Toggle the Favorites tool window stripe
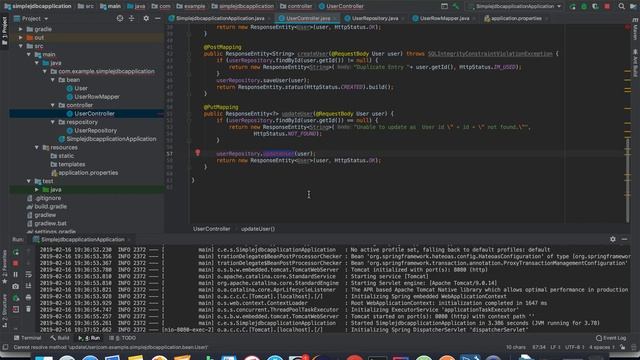This screenshot has height=360, width=640. point(4,267)
